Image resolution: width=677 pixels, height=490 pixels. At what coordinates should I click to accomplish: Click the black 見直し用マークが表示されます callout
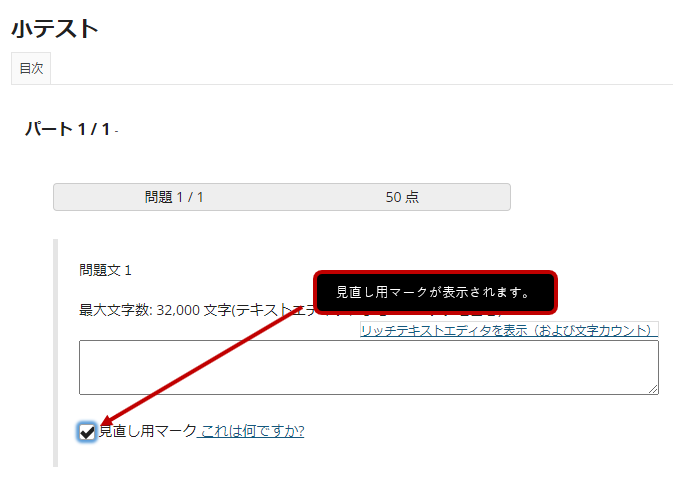pos(435,292)
